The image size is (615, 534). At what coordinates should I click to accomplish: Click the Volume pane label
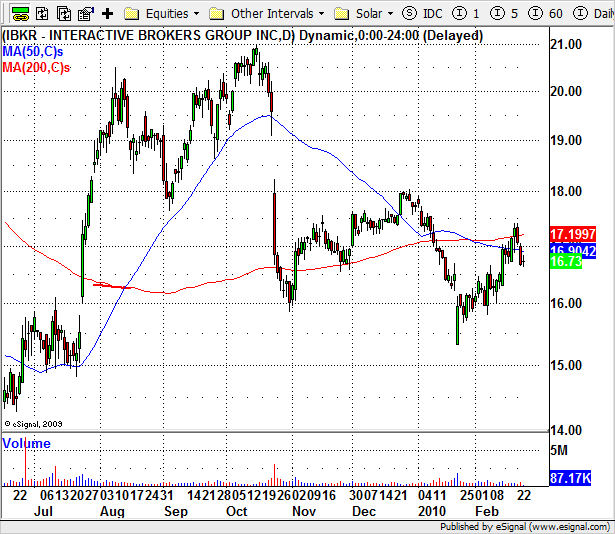pos(26,443)
